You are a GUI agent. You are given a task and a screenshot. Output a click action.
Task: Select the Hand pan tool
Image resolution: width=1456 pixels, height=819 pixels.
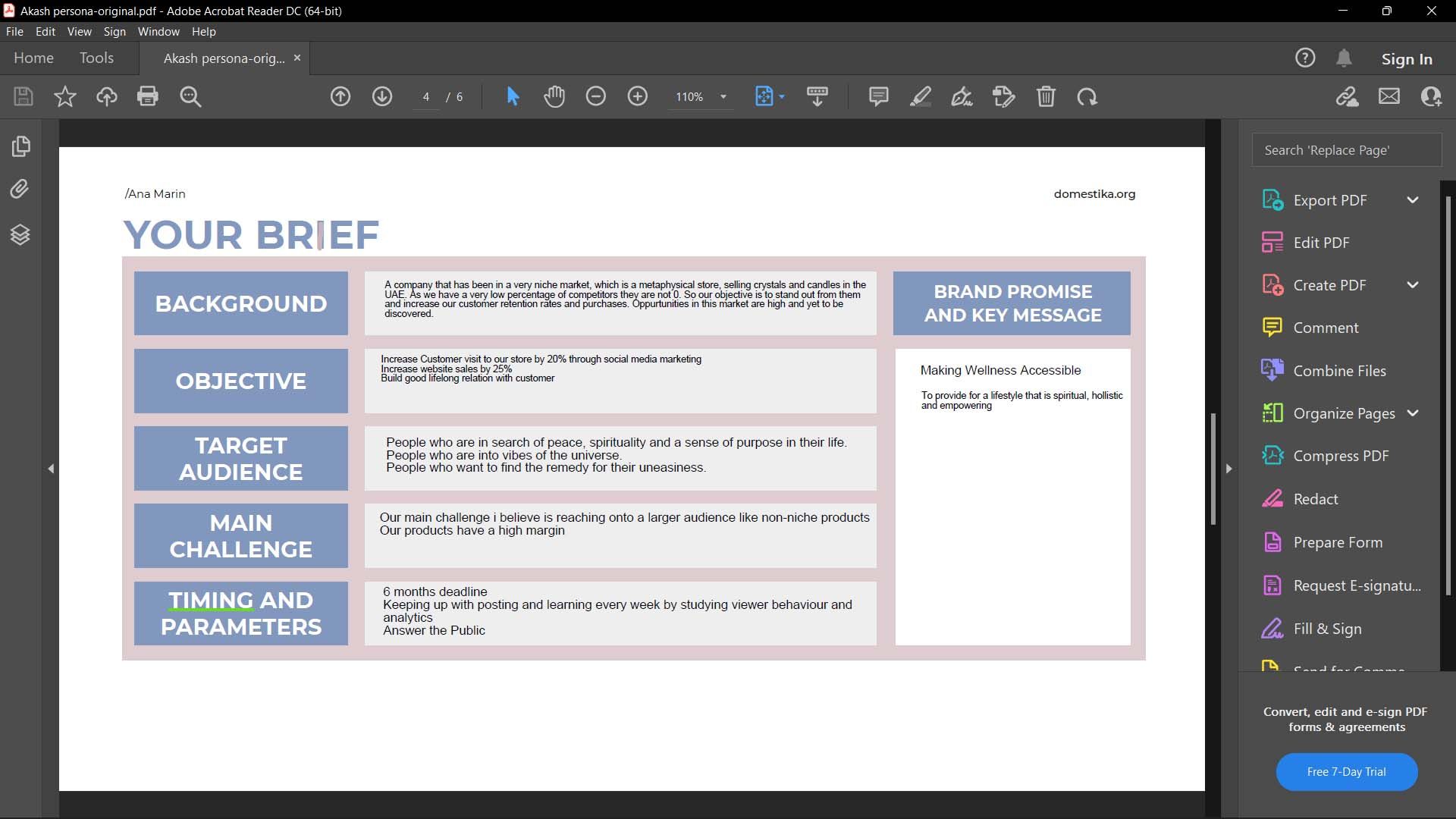(554, 96)
